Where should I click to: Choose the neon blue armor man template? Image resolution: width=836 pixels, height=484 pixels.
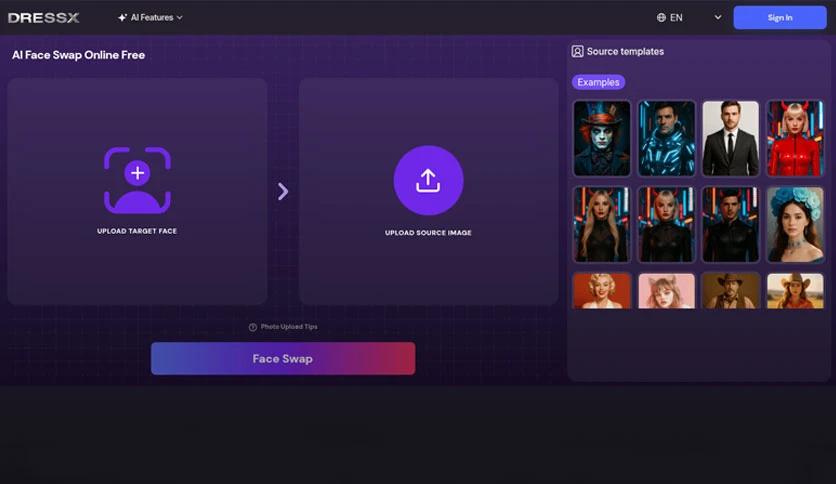pos(666,138)
